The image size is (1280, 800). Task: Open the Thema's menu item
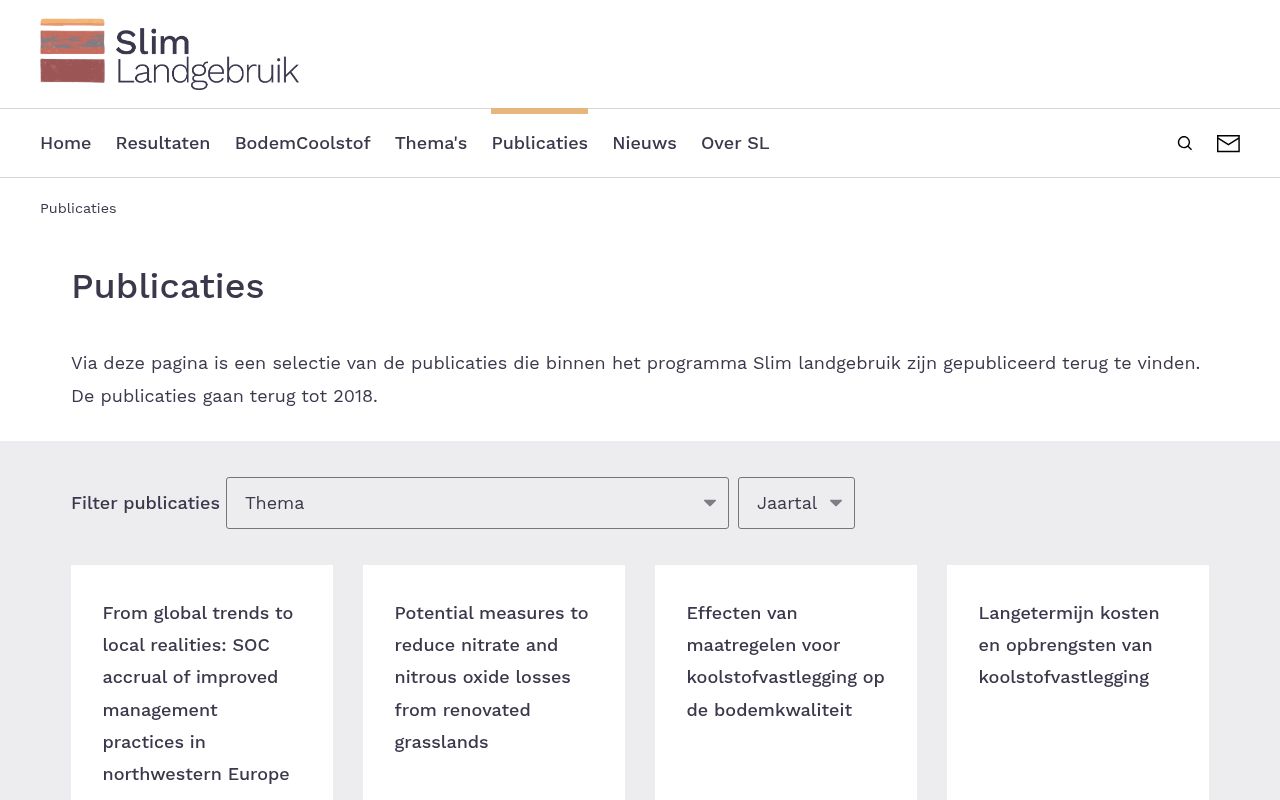point(431,143)
